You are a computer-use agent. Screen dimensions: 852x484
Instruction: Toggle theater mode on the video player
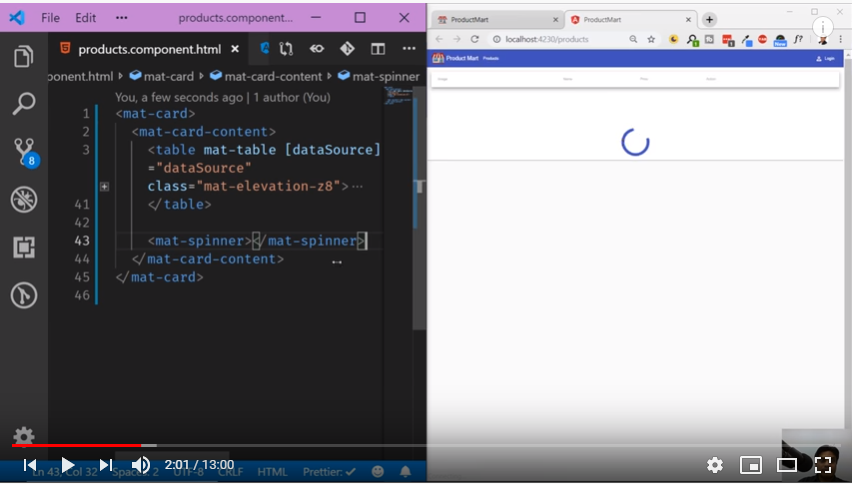(x=787, y=464)
